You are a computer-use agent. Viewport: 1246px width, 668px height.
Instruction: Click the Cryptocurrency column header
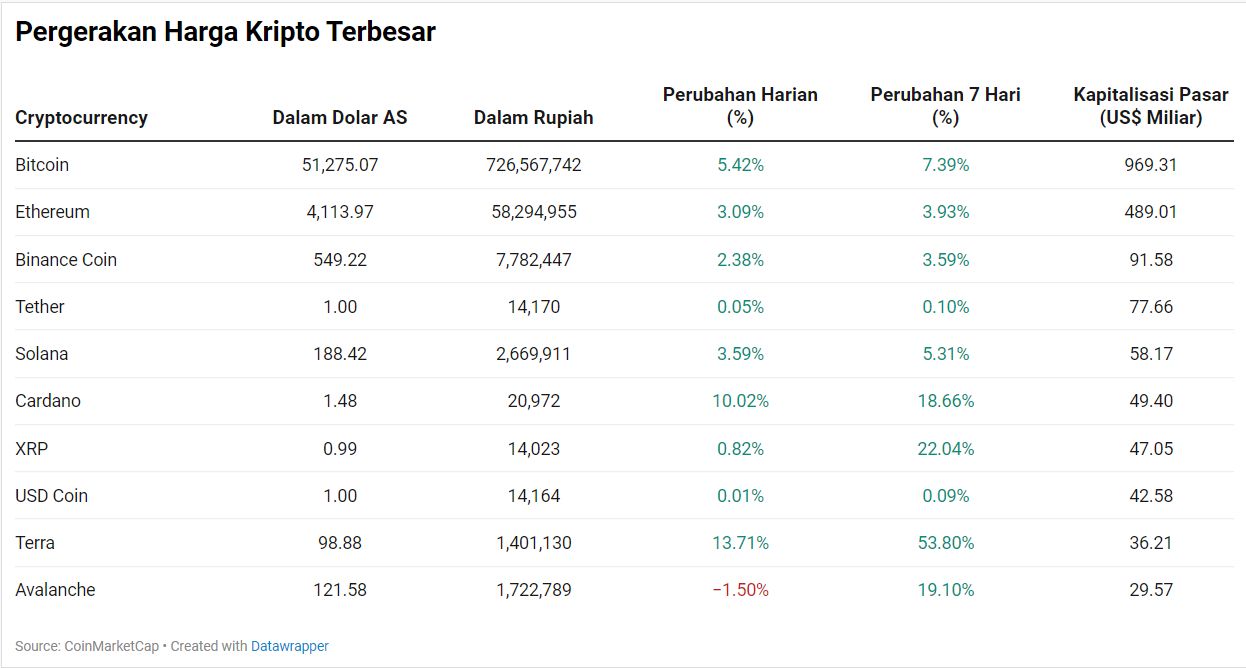81,118
